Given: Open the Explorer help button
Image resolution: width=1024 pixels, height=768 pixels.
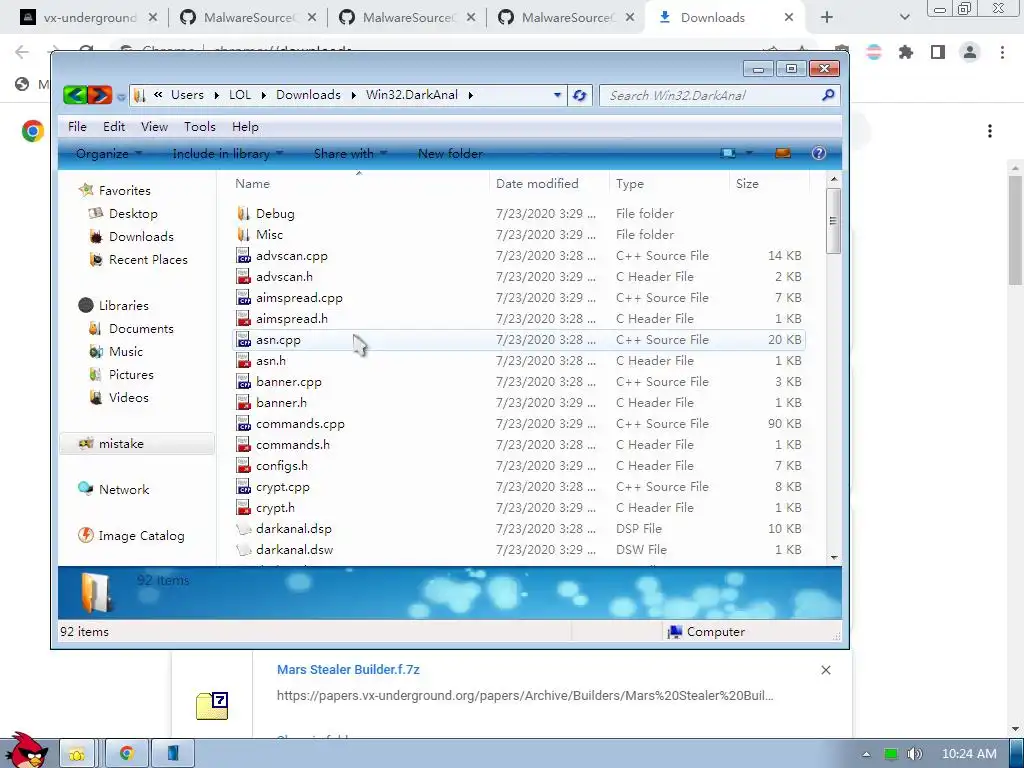Looking at the screenshot, I should (x=818, y=153).
